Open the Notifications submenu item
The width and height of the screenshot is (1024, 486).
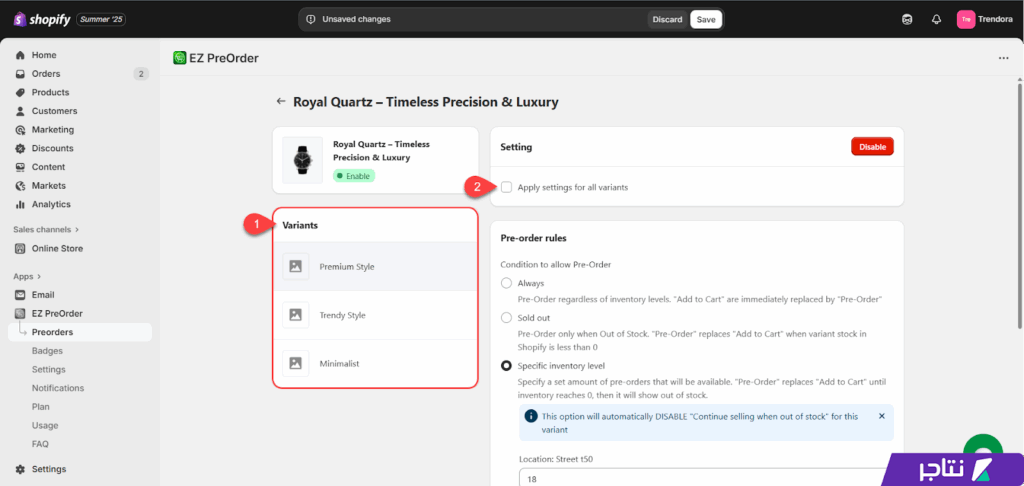click(58, 388)
